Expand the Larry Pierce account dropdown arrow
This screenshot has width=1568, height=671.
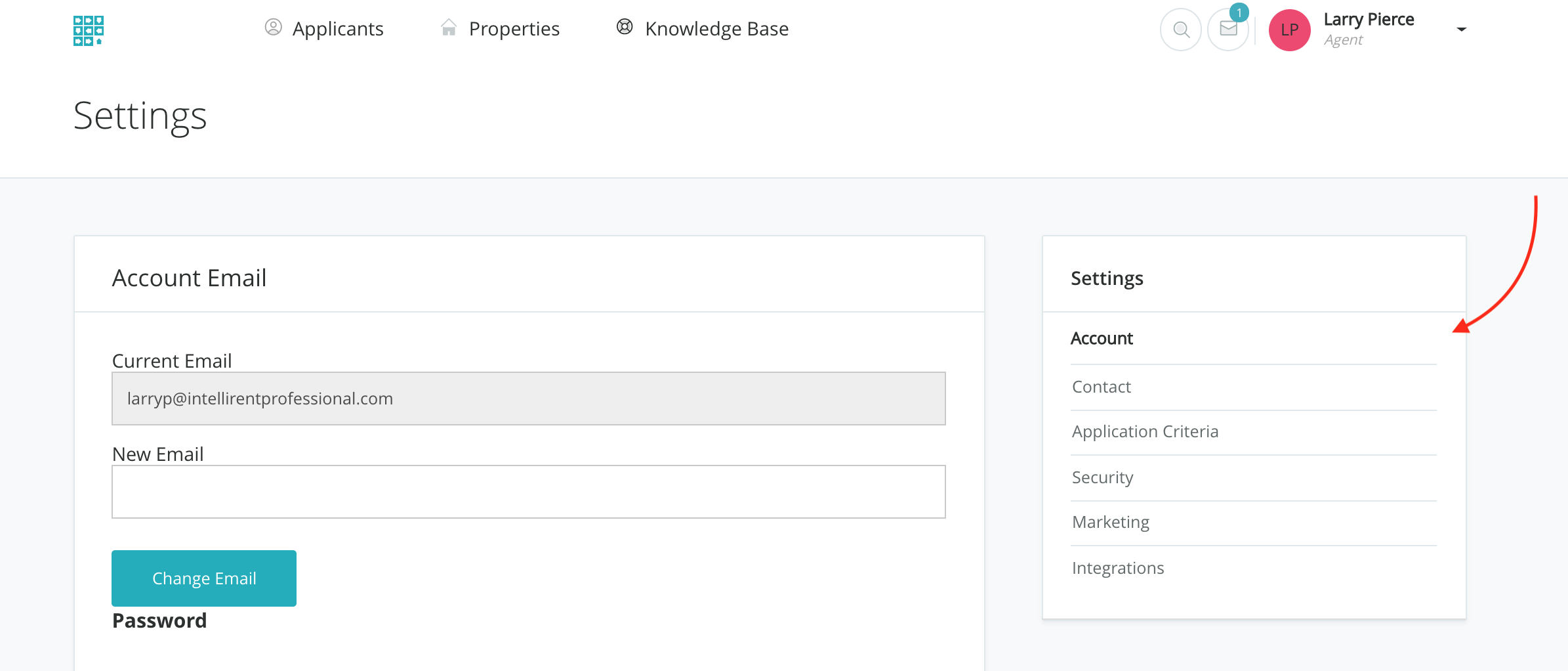[1461, 30]
